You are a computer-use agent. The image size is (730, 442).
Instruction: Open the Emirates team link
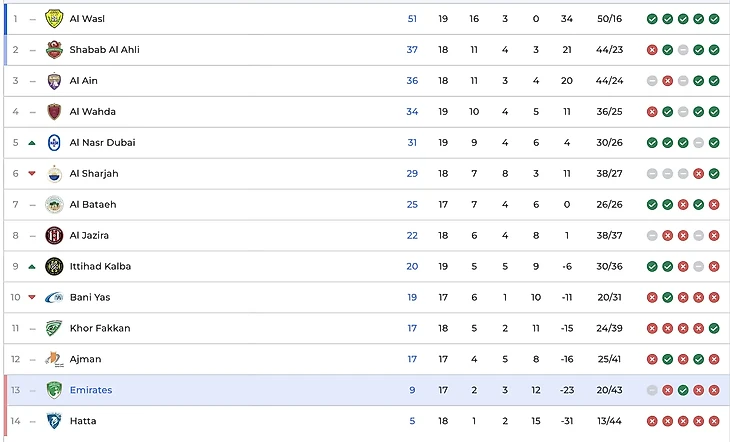[x=91, y=390]
